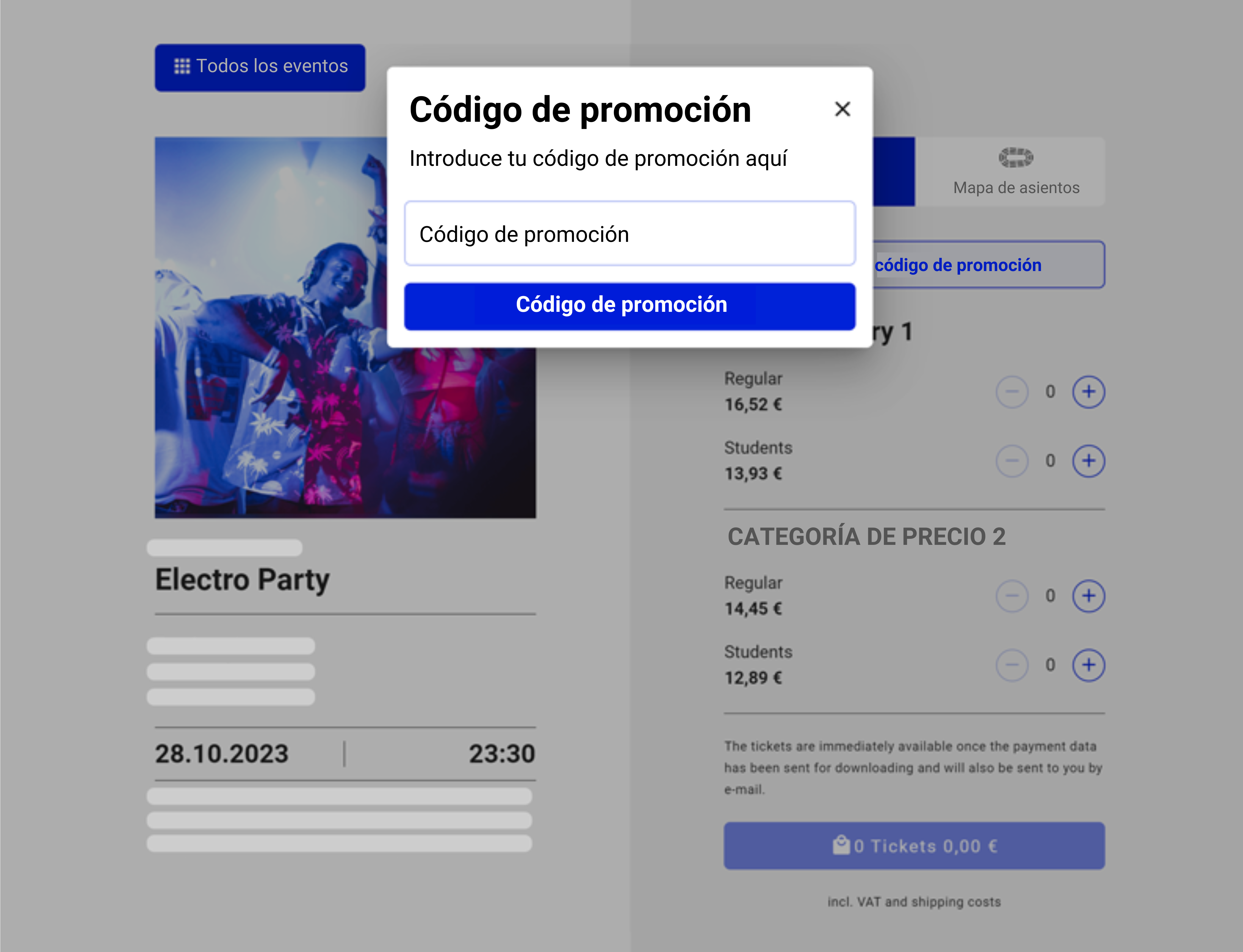Remove one Students 13,93 € ticket

click(1012, 461)
